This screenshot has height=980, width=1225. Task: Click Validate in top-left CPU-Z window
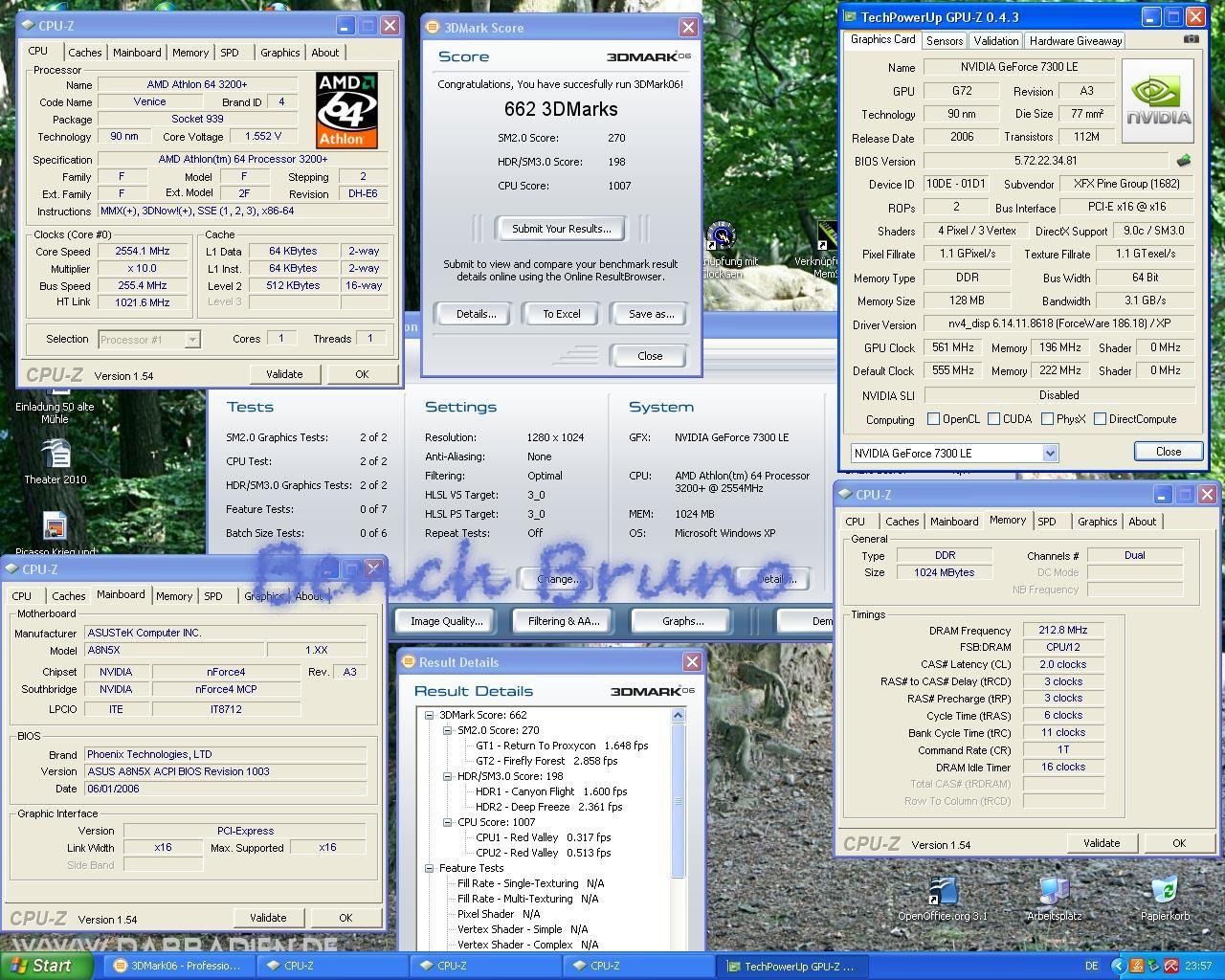click(x=284, y=374)
